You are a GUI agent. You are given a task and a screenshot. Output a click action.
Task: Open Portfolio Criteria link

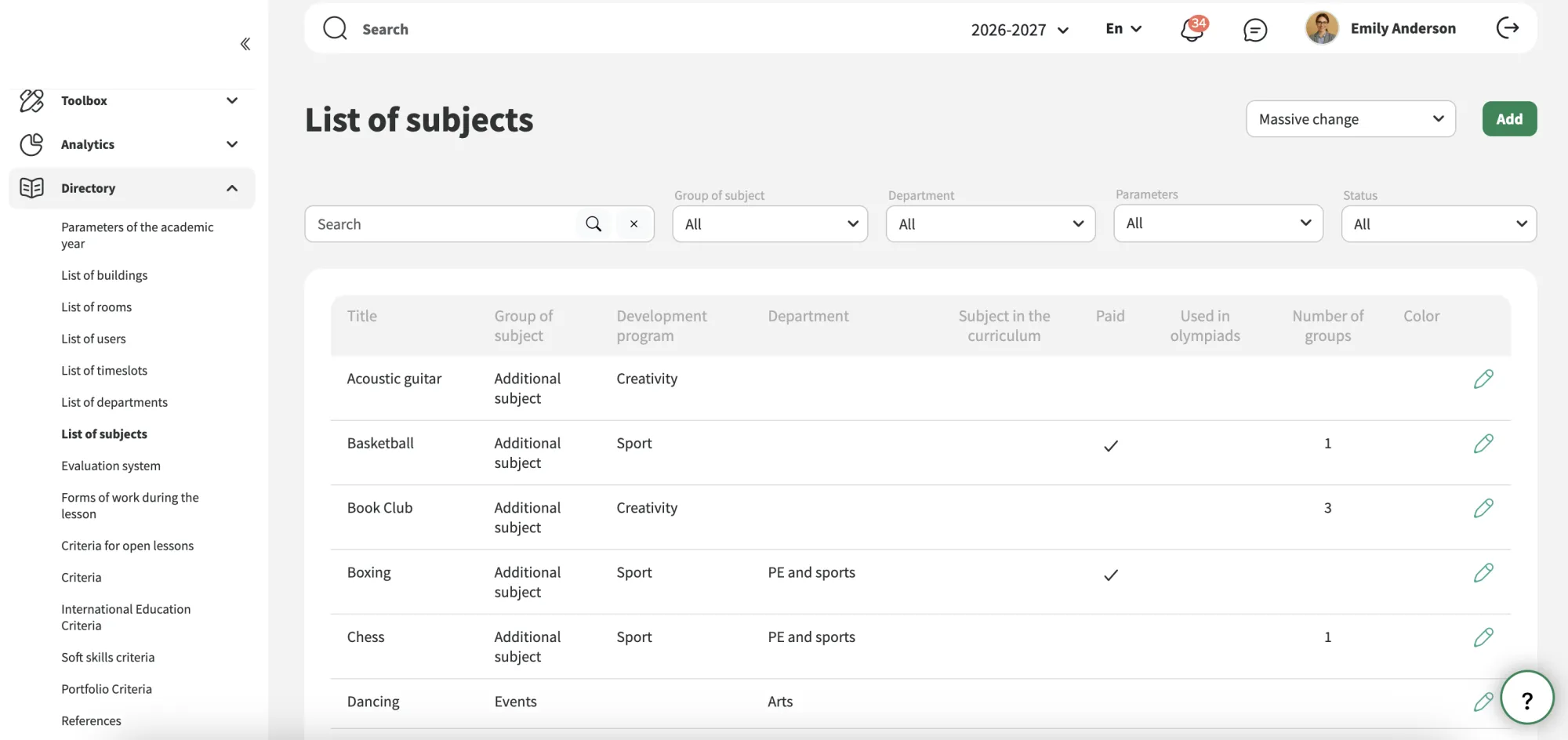[x=107, y=689]
